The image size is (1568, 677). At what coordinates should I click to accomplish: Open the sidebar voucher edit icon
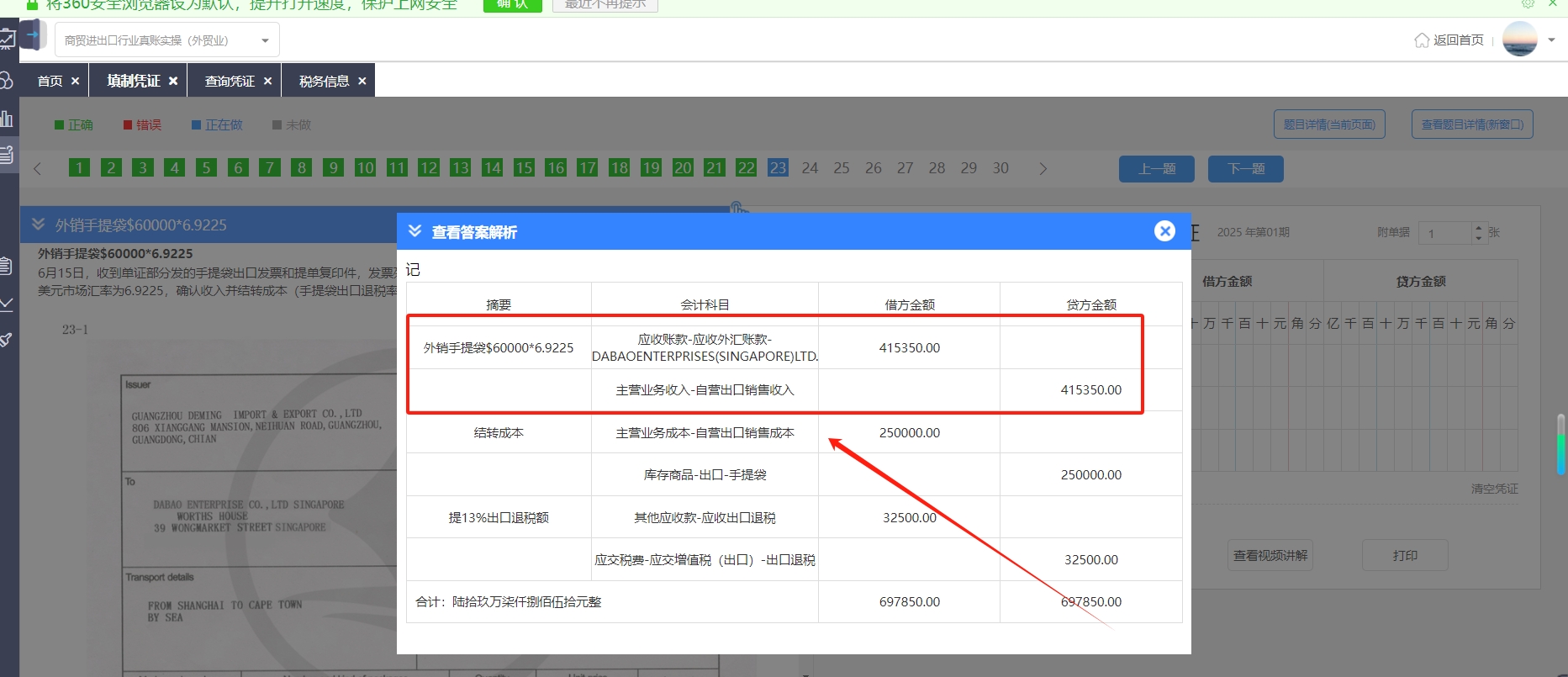(7, 155)
